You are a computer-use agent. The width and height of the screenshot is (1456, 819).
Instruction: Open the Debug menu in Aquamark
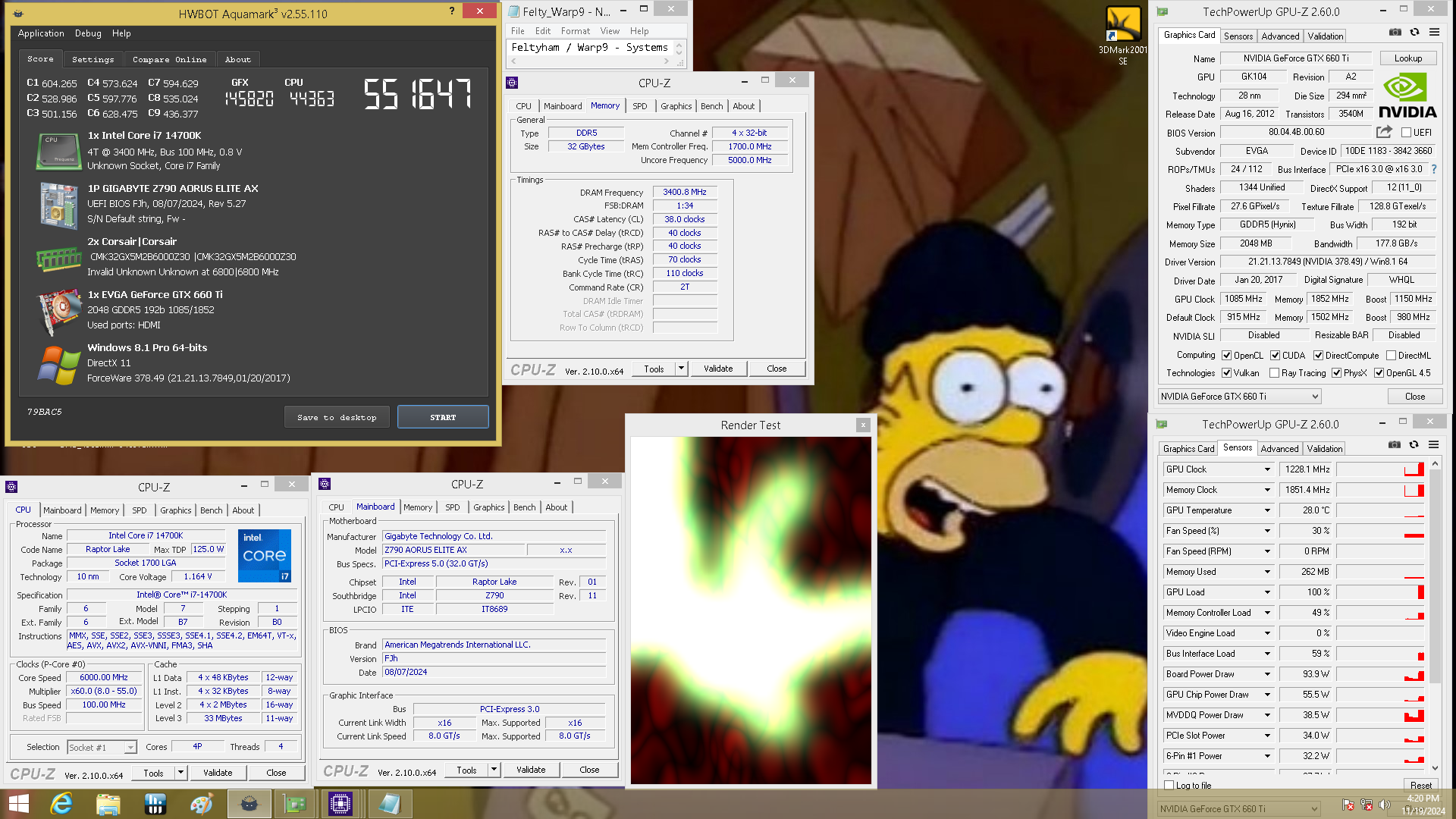tap(88, 33)
